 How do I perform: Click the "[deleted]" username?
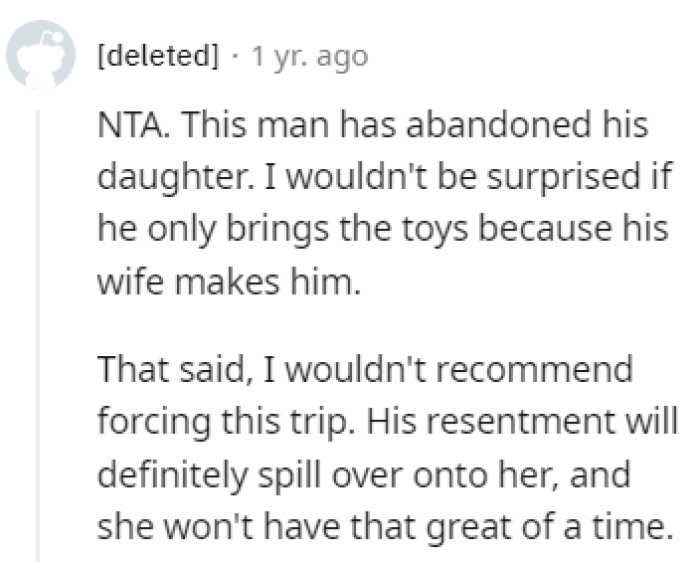click(x=157, y=56)
